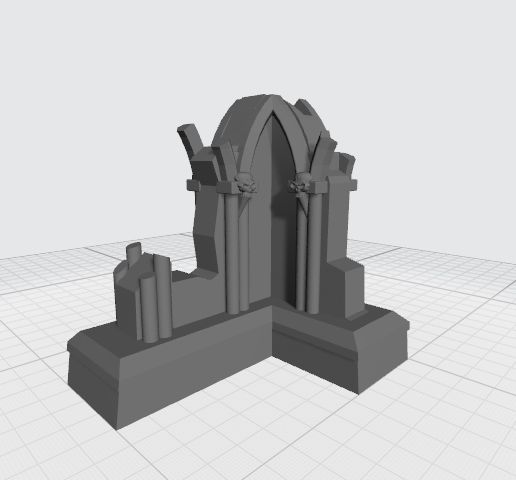Screen dimensions: 516x480
Task: Select the gothic arch ruin 3D model
Action: click(x=238, y=261)
